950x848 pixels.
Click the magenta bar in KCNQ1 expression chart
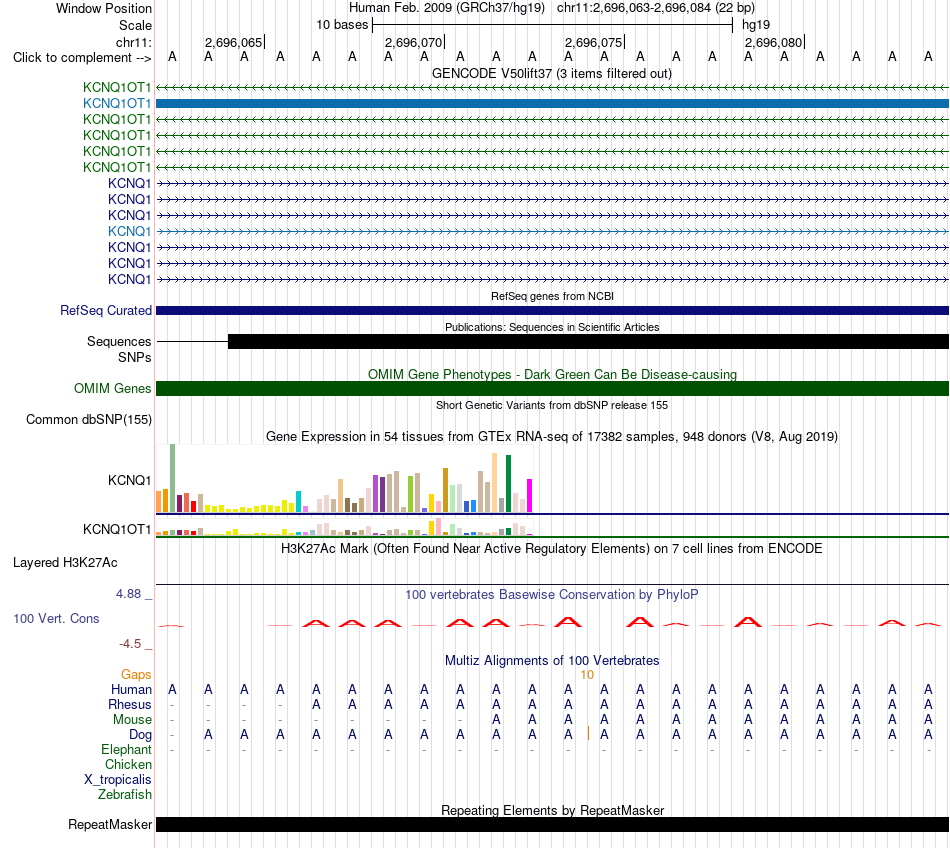(x=530, y=496)
